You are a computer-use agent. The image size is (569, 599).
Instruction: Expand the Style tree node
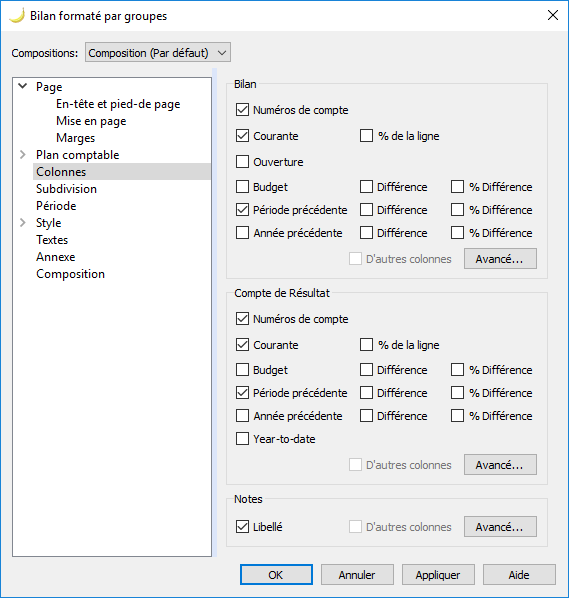click(x=23, y=222)
